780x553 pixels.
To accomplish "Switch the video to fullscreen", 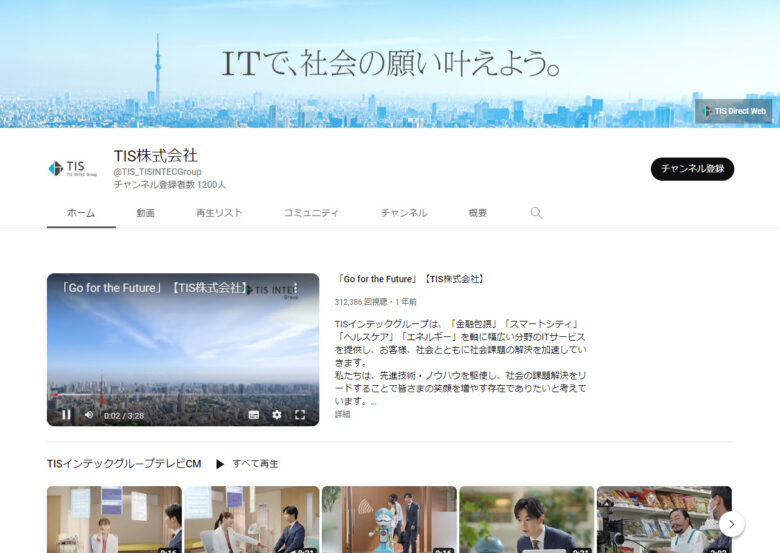I will point(300,415).
